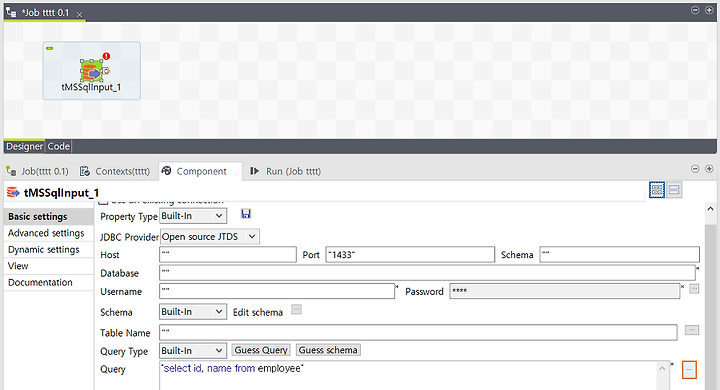Open the Edit schema ellipsis button
Viewport: 720px width, 390px height.
tap(297, 310)
